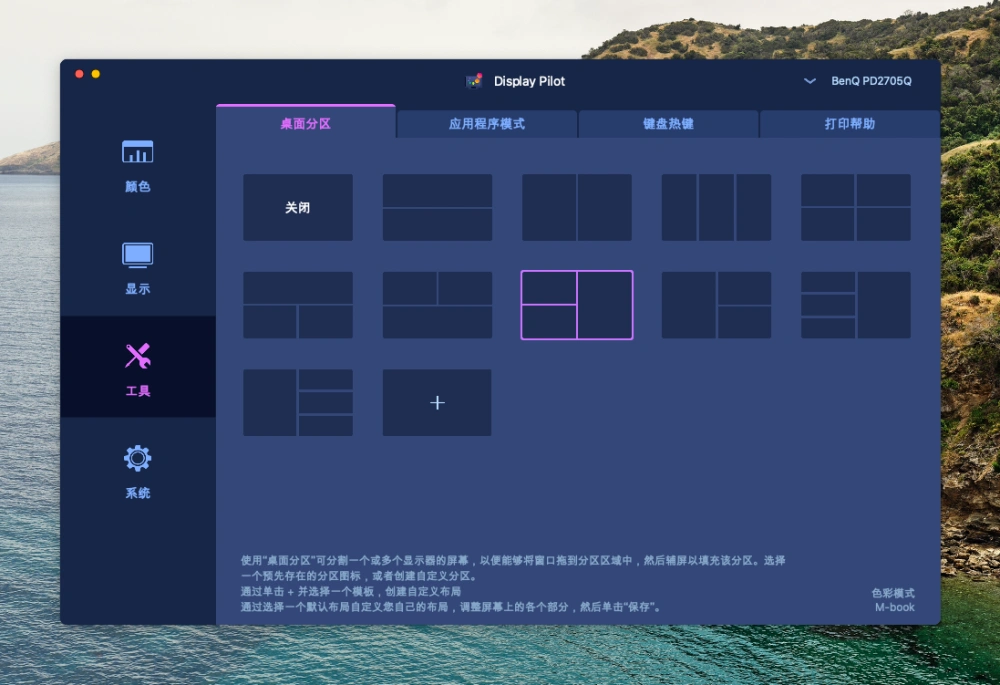The width and height of the screenshot is (1000, 685).
Task: Choose the three-left one-right layout
Action: pyautogui.click(x=855, y=305)
